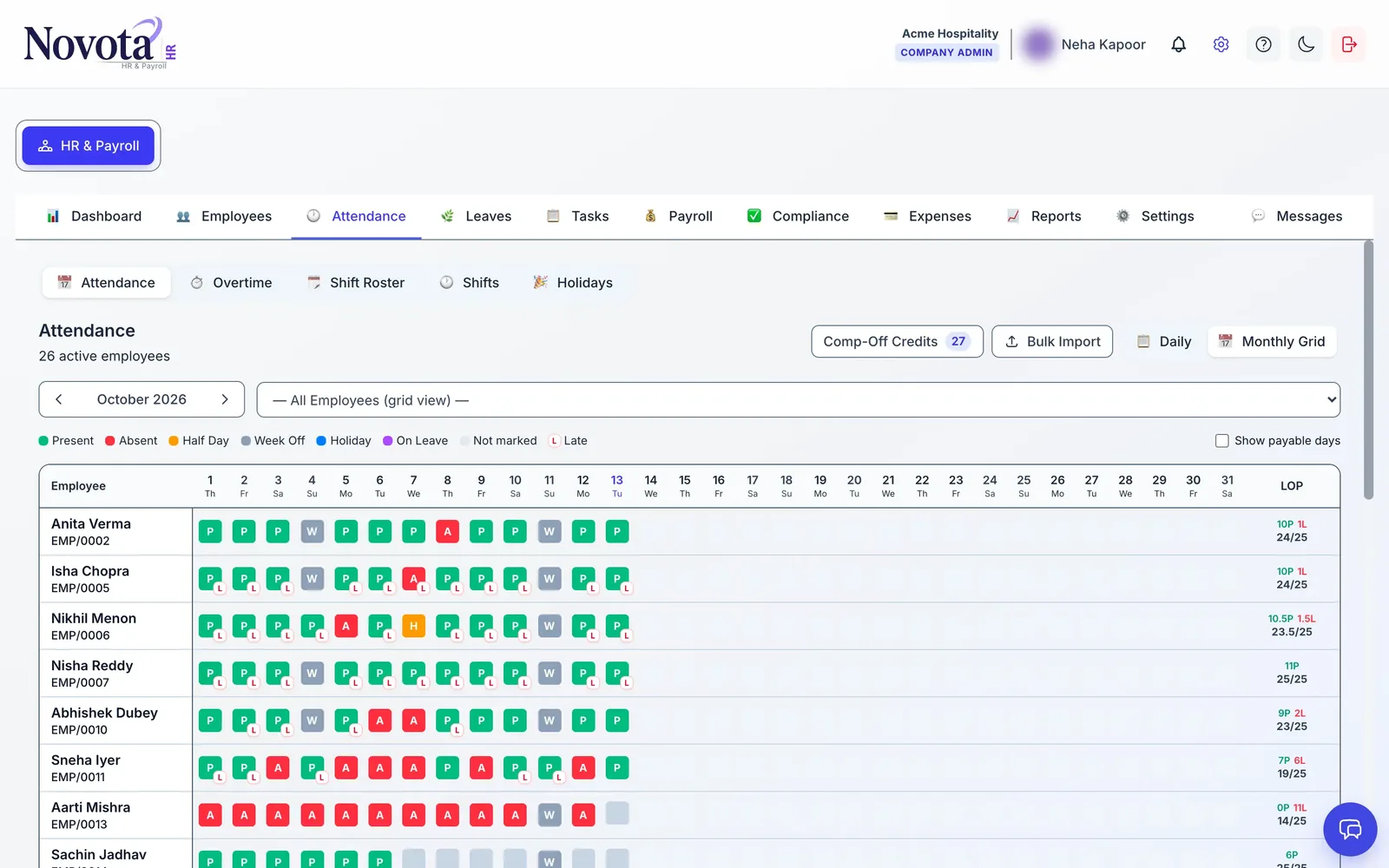The image size is (1389, 868).
Task: Click the red logout icon
Action: pyautogui.click(x=1348, y=44)
